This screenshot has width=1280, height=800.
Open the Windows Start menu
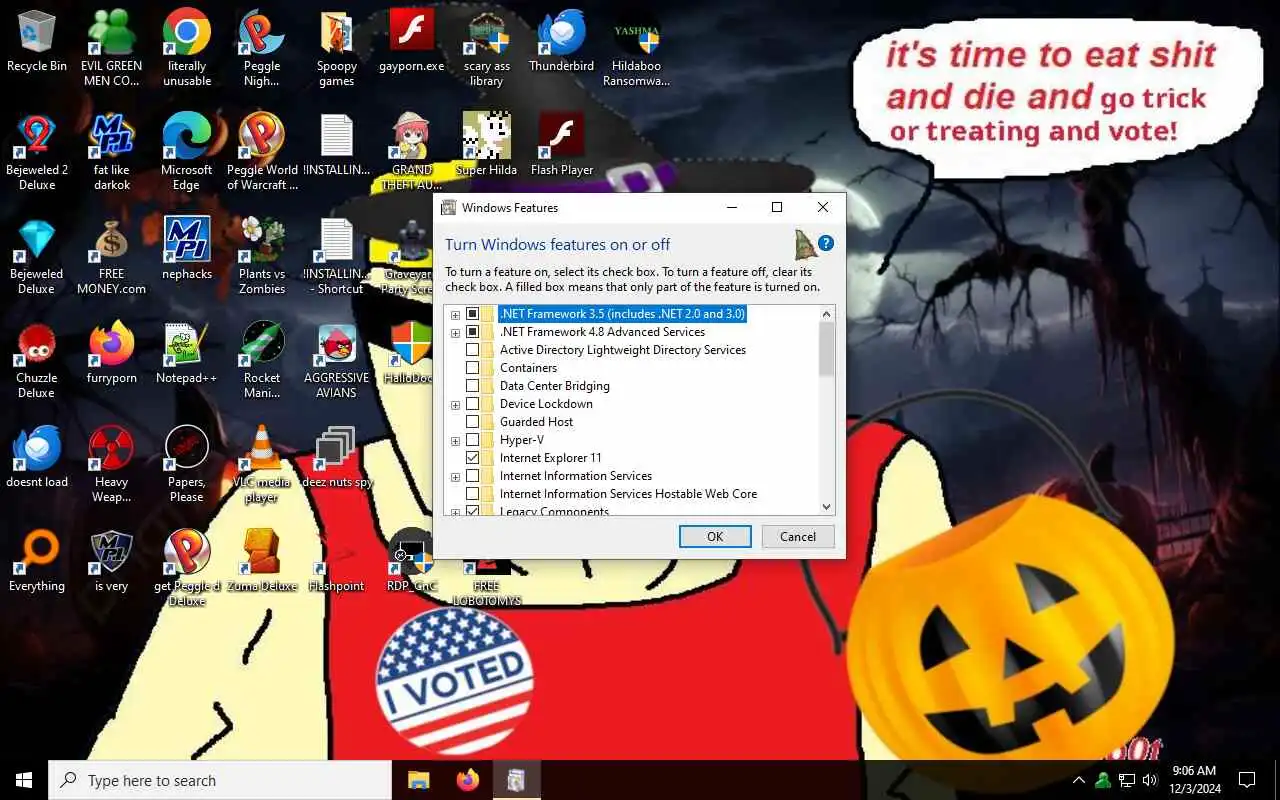[x=23, y=780]
